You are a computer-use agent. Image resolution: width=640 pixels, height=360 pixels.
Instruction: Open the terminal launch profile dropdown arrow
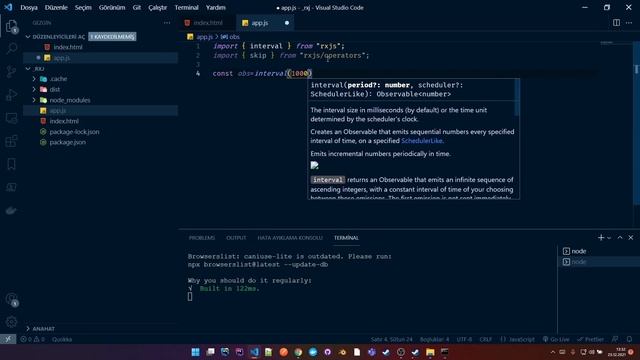tap(609, 238)
